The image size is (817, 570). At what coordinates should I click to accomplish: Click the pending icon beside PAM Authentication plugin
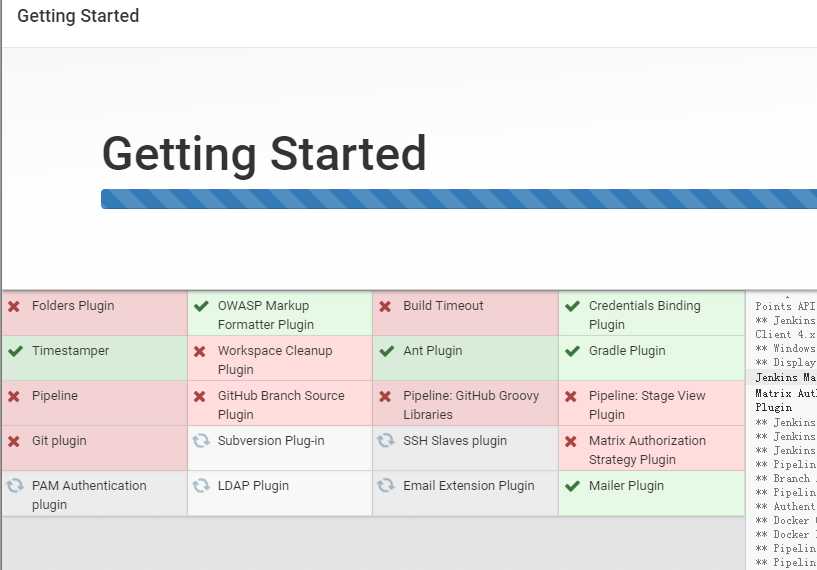pyautogui.click(x=15, y=486)
